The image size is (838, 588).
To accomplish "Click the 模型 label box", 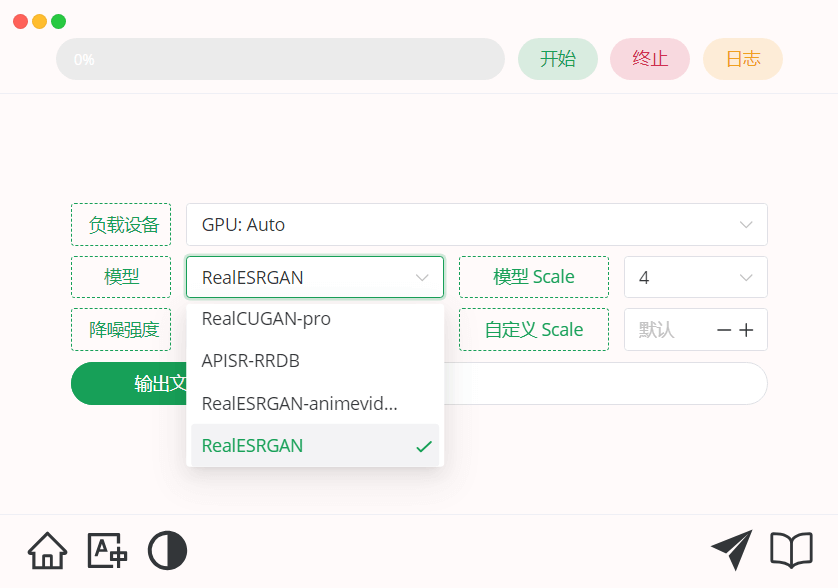I will pos(121,277).
